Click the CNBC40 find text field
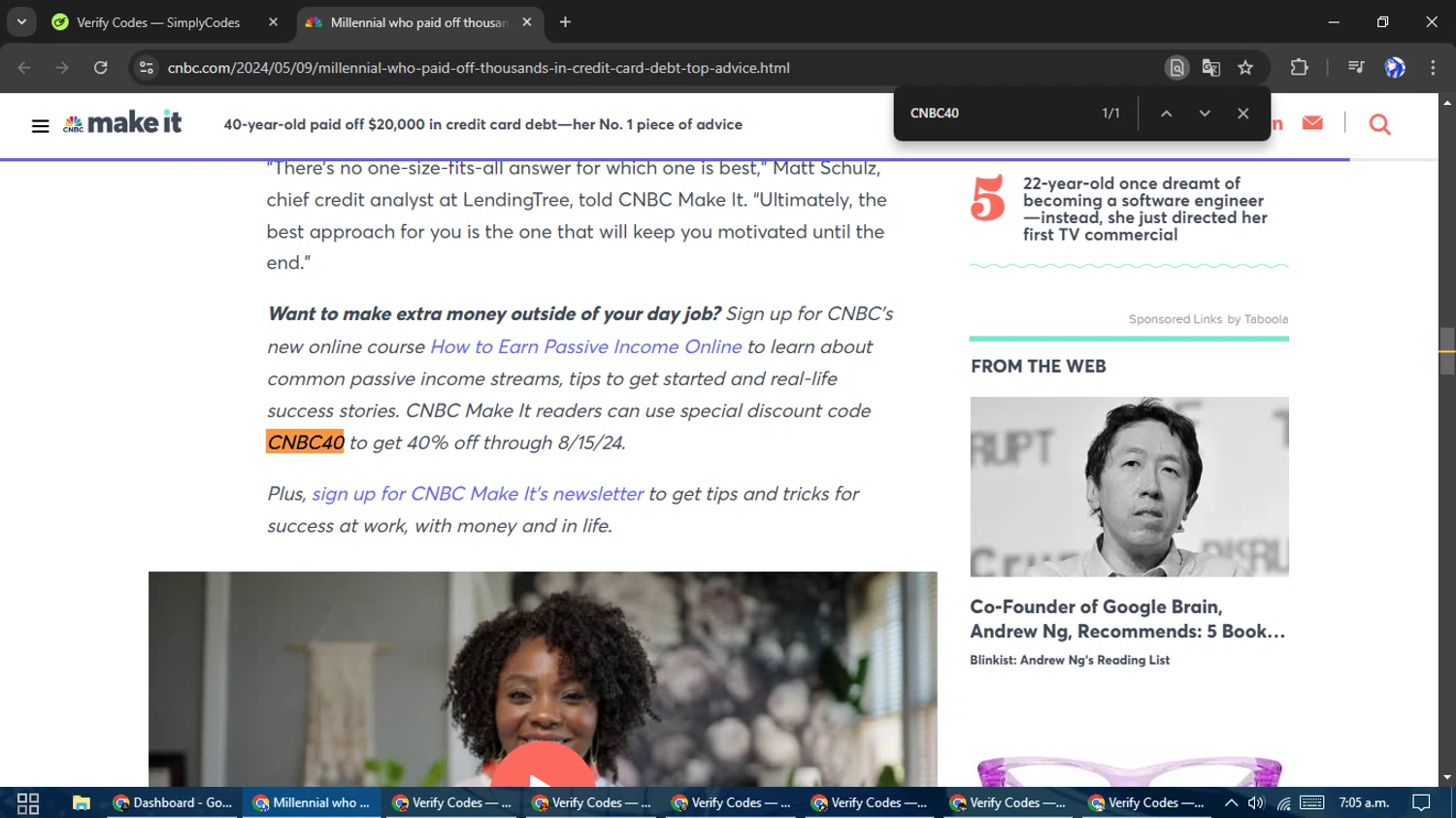Image resolution: width=1456 pixels, height=818 pixels. [x=995, y=114]
